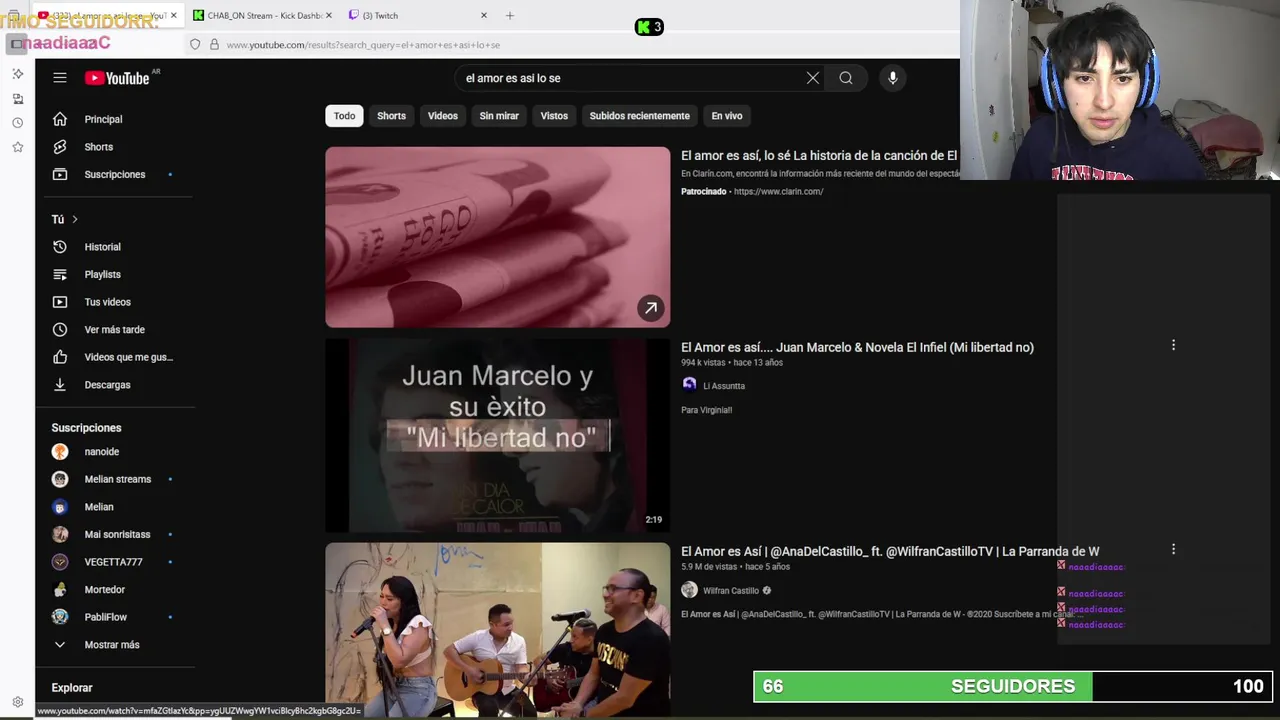
Task: Open VEGETTA777 subscription channel
Action: tap(115, 562)
